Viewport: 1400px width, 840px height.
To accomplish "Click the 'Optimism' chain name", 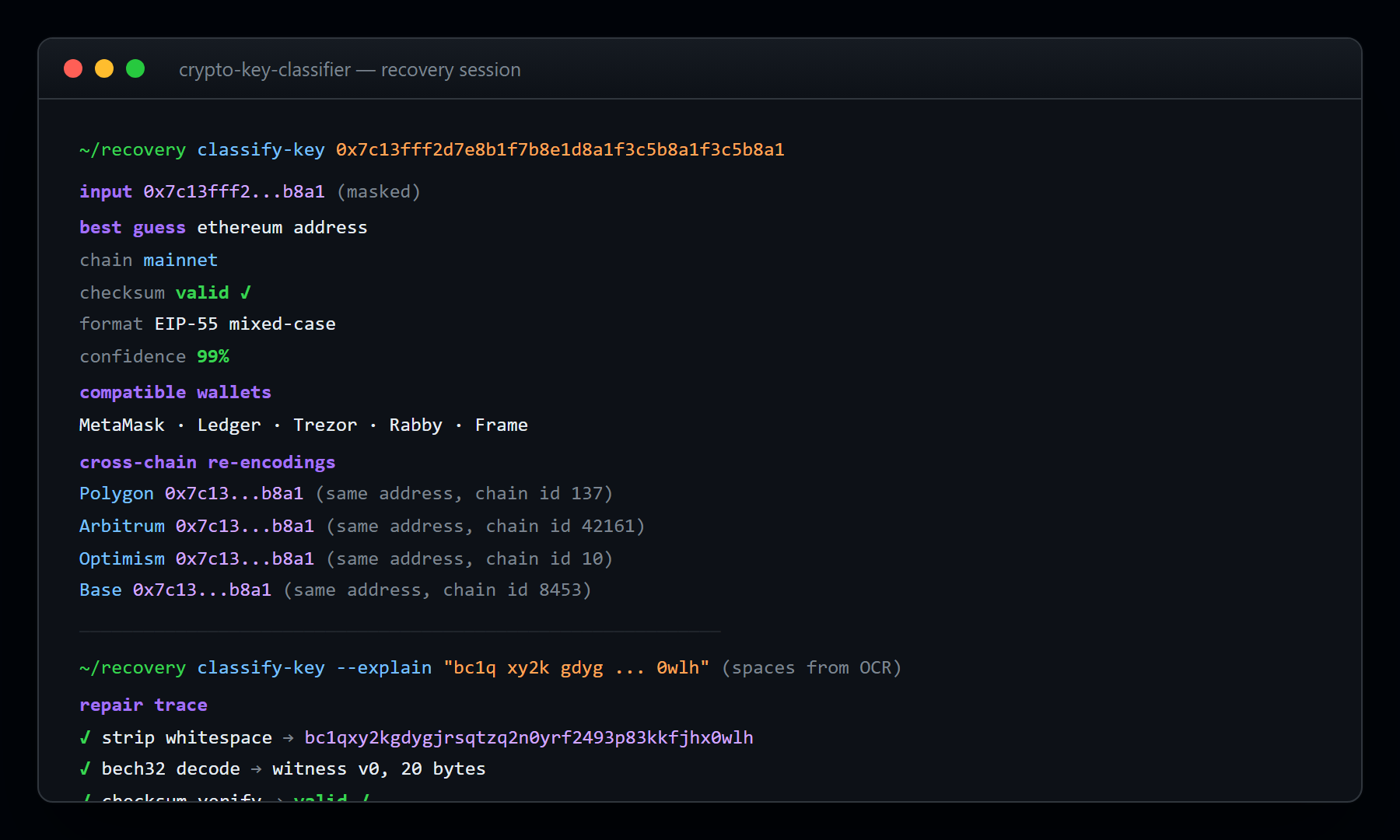I will tap(122, 558).
